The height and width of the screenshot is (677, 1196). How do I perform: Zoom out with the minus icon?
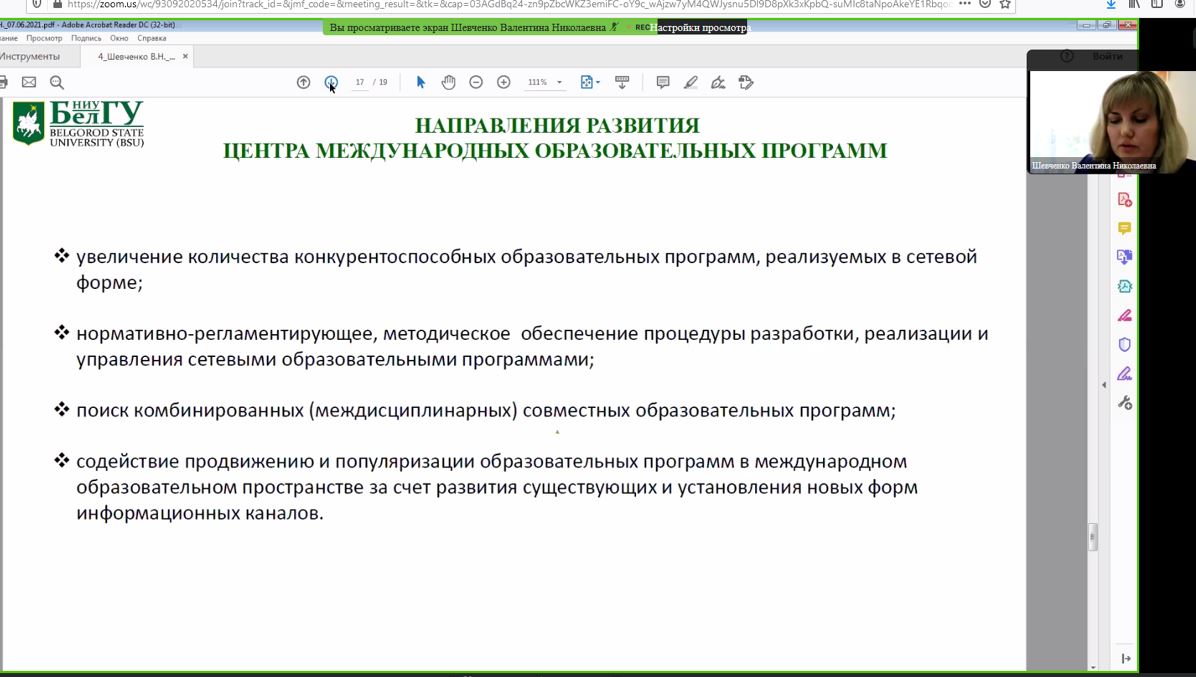pos(476,82)
